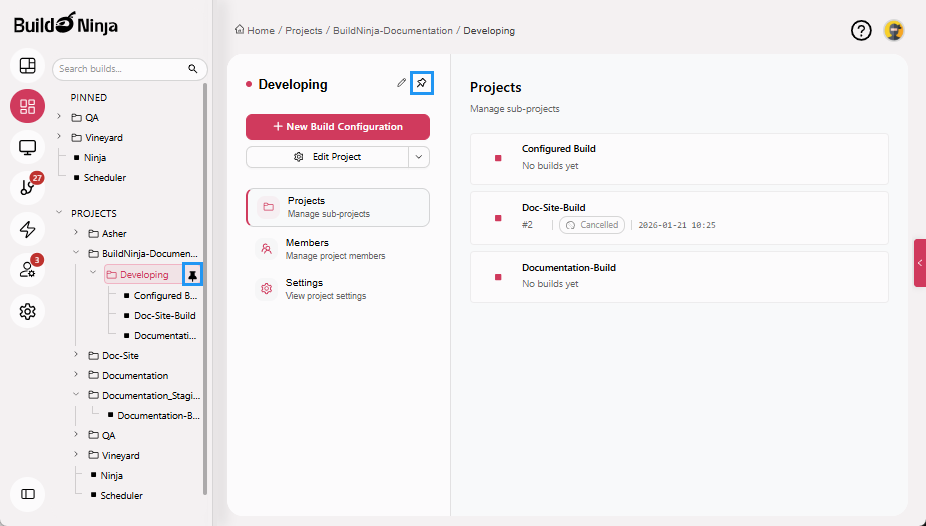The height and width of the screenshot is (526, 926).
Task: Go to Projects breadcrumb
Action: pos(304,30)
